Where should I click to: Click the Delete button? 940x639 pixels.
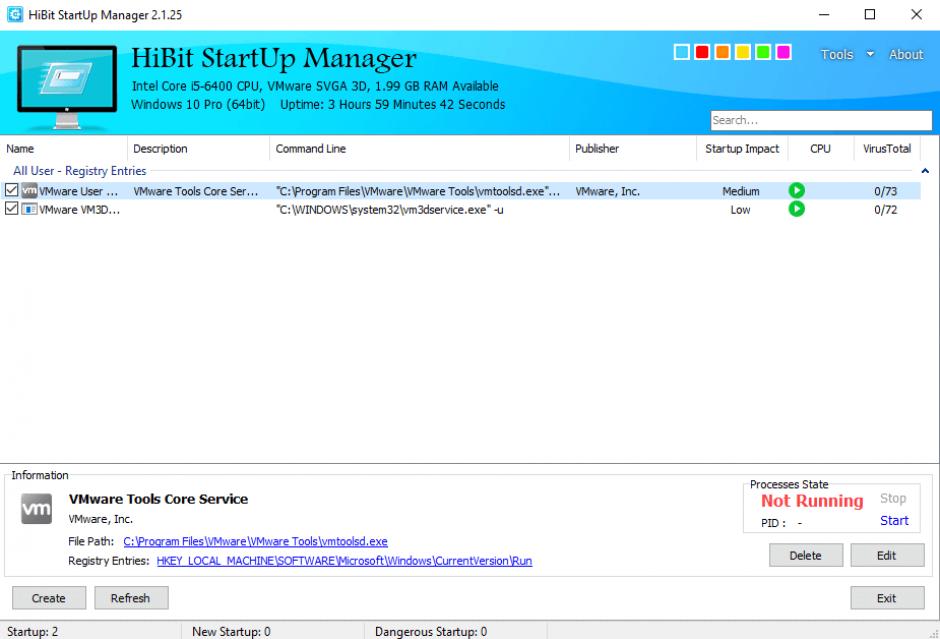(806, 556)
